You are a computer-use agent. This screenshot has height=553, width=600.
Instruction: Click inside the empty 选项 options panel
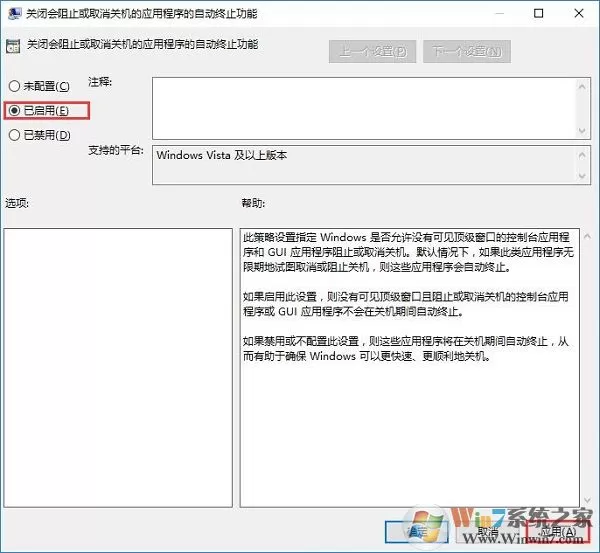118,368
